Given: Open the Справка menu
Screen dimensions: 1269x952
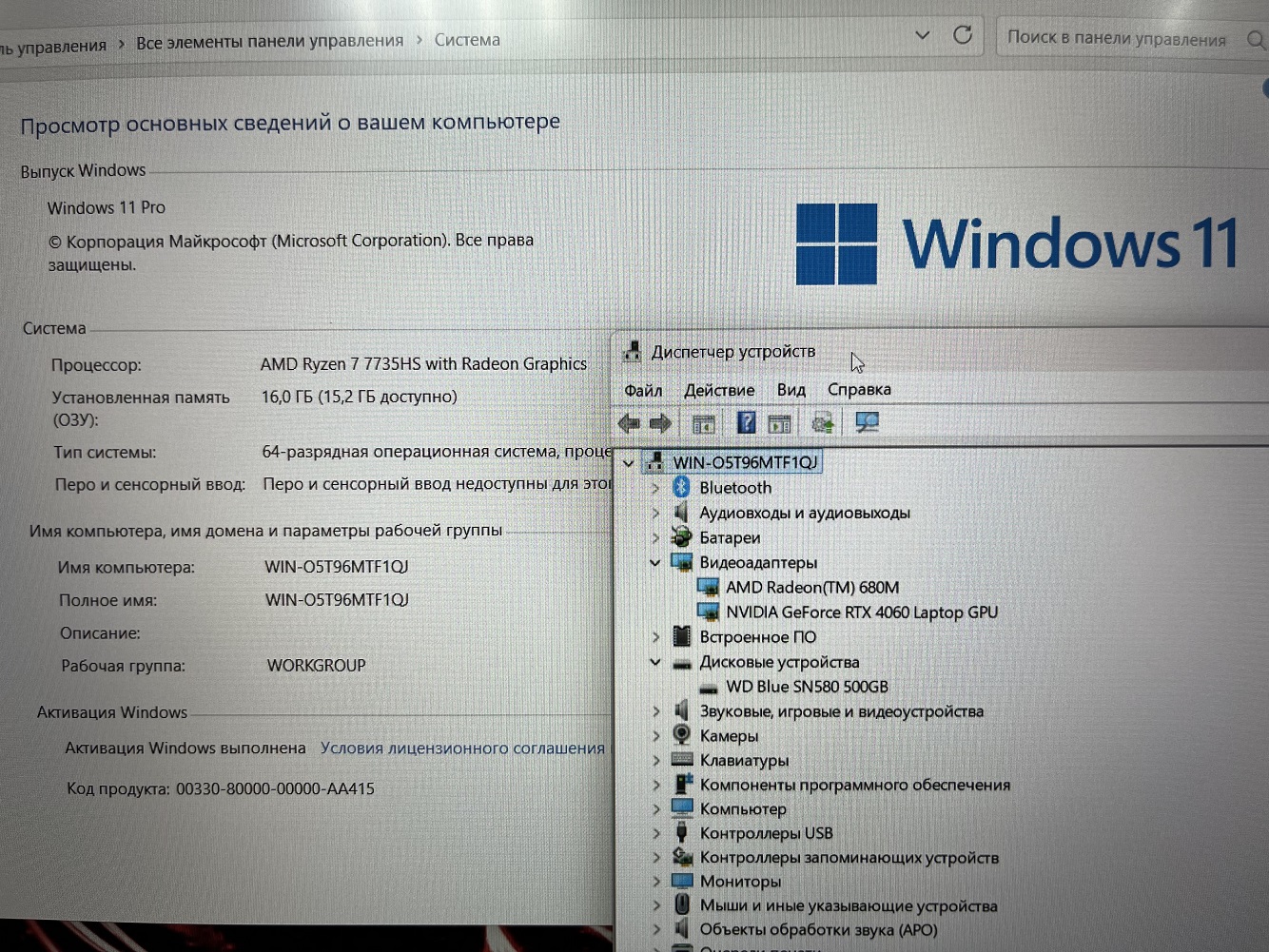Looking at the screenshot, I should click(859, 389).
